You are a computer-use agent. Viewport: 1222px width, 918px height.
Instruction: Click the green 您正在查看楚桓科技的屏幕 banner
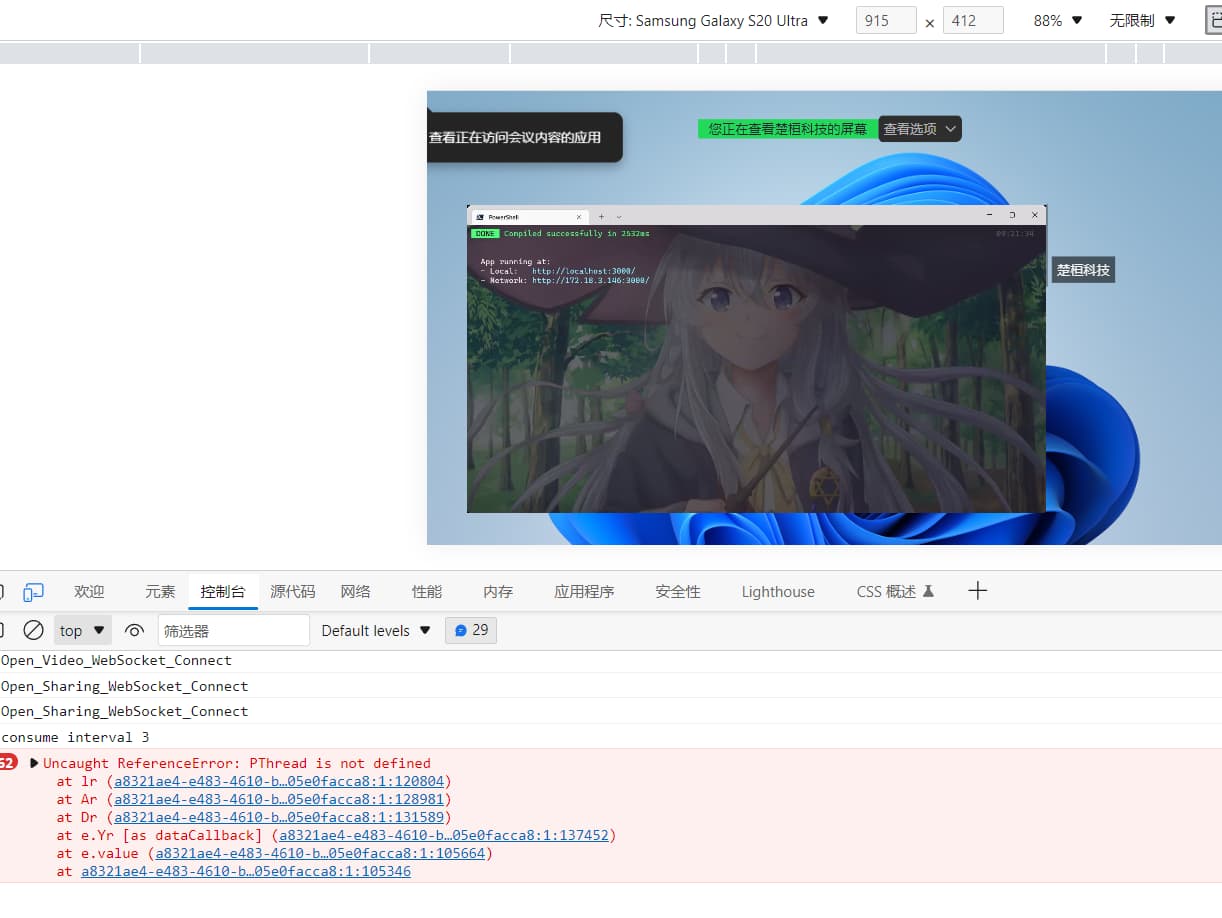[x=788, y=129]
